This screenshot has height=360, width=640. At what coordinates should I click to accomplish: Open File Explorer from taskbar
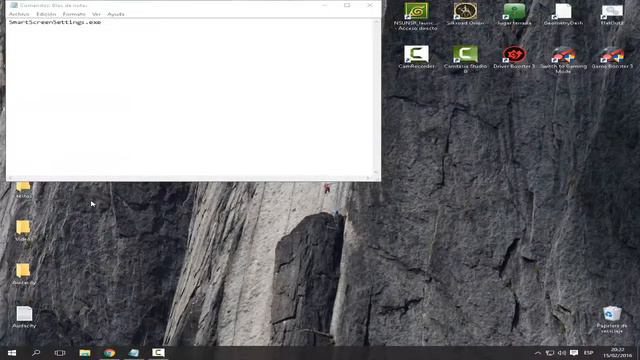coord(85,353)
